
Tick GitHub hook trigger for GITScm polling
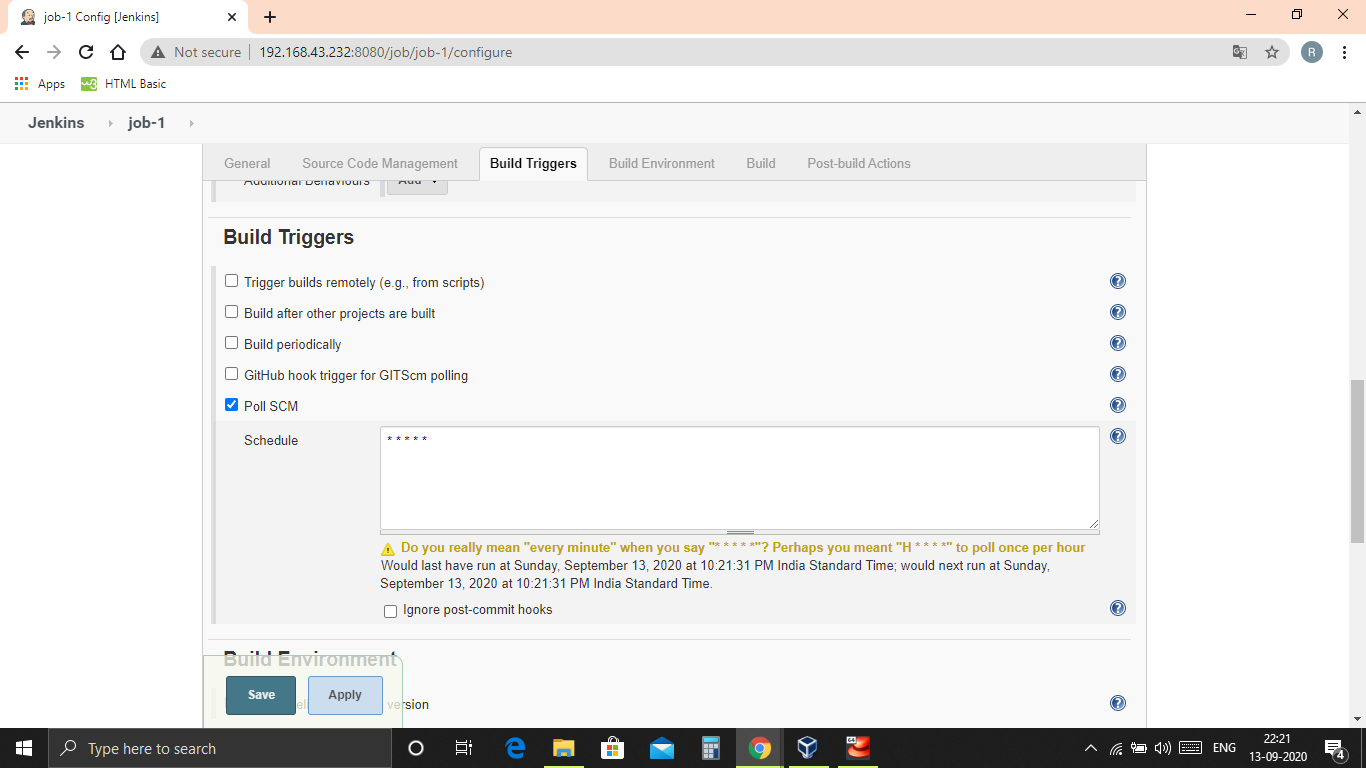point(232,374)
